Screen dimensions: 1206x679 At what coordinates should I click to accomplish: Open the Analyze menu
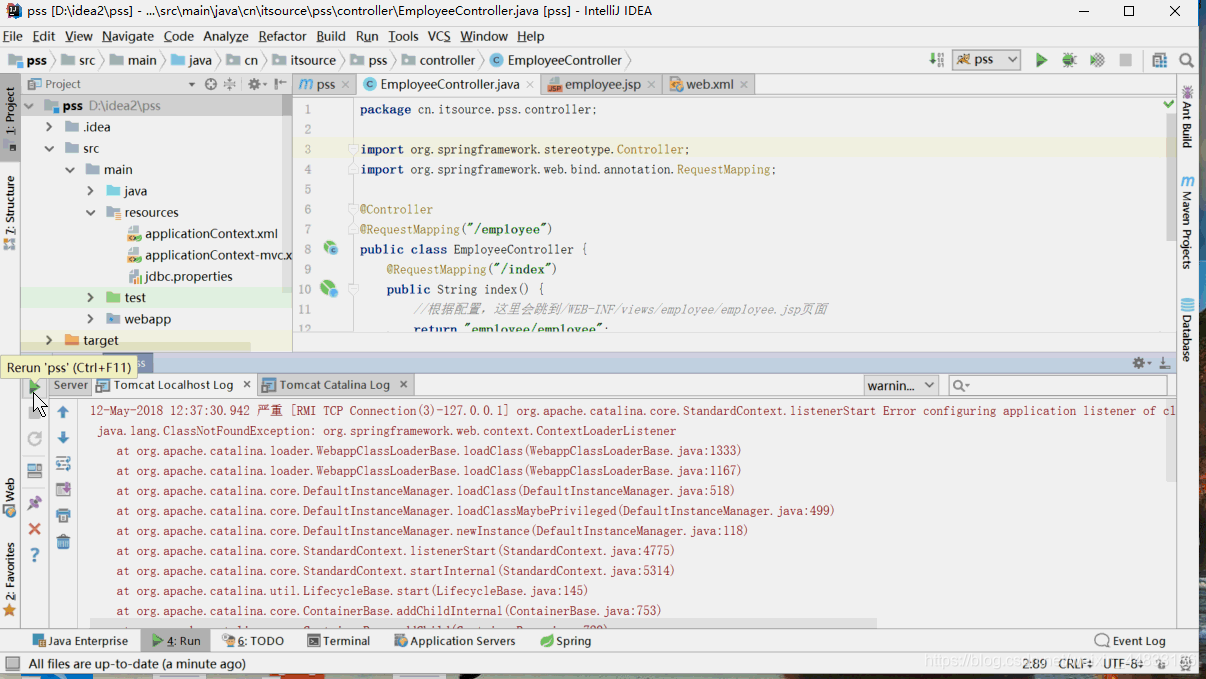(225, 36)
